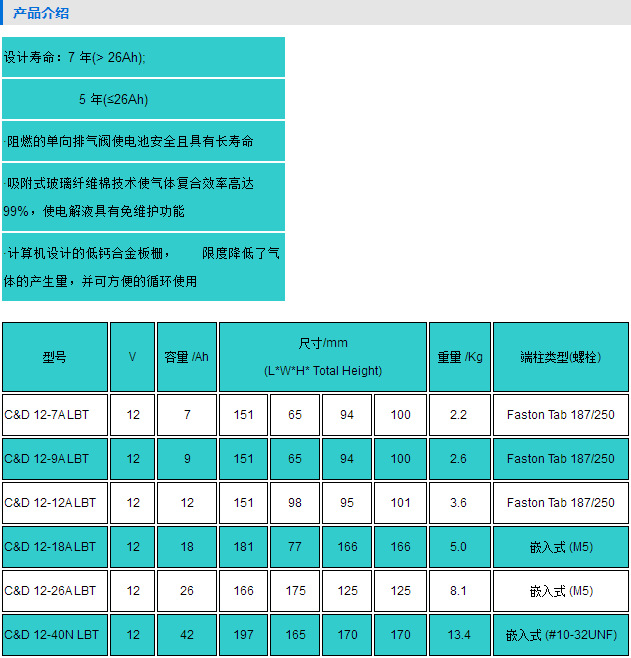Click the 端柱类型(螺栓) column header

pos(561,357)
